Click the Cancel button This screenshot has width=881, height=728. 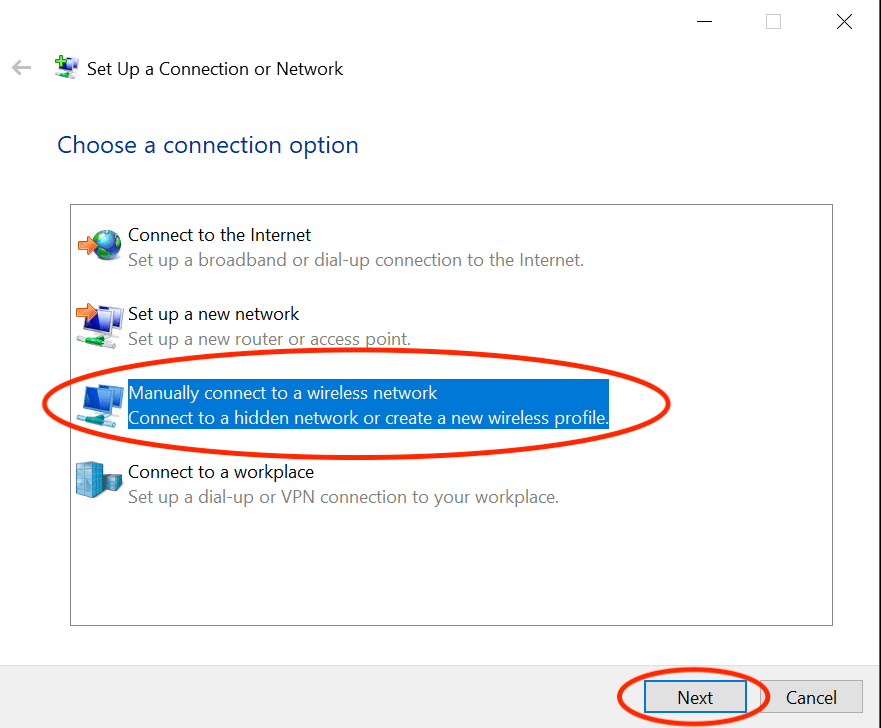pyautogui.click(x=811, y=697)
